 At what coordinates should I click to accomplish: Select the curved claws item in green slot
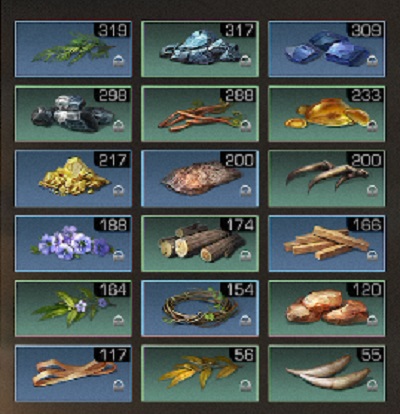pos(327,178)
